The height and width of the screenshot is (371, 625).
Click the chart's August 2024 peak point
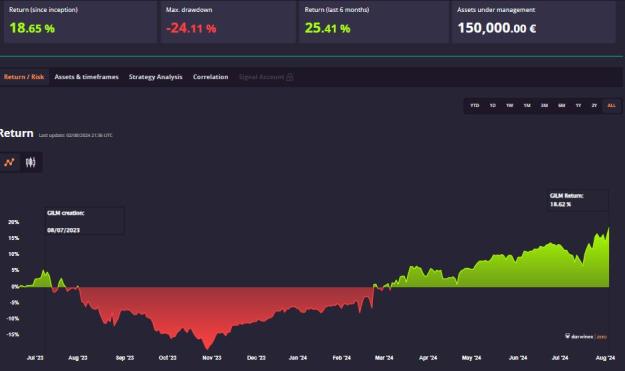pyautogui.click(x=609, y=228)
